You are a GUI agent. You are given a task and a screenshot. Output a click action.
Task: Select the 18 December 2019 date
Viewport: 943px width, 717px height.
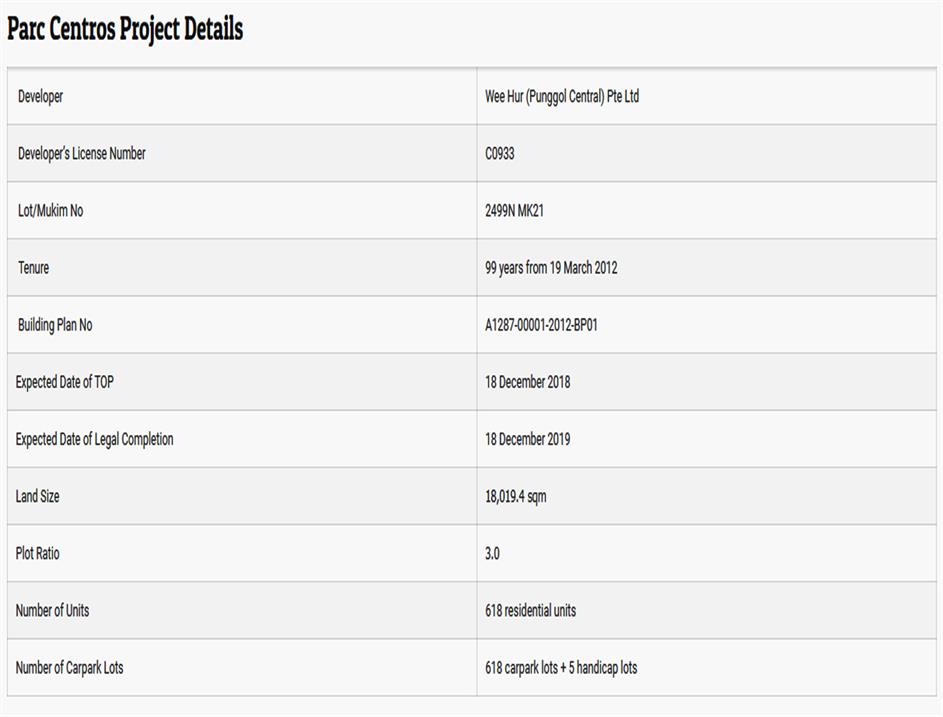click(527, 439)
